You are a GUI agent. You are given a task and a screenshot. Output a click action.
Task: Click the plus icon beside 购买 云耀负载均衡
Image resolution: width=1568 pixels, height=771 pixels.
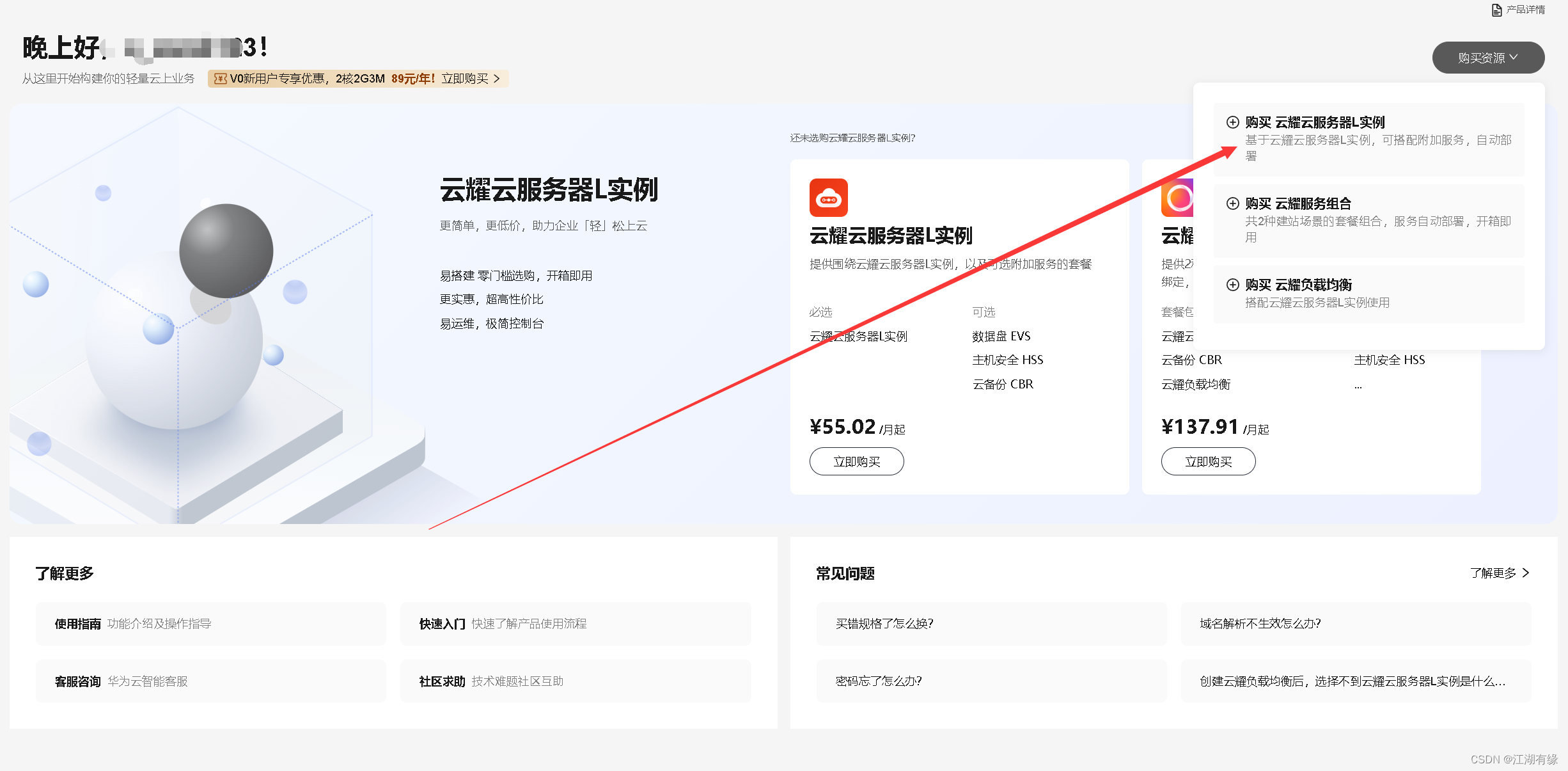[1232, 284]
